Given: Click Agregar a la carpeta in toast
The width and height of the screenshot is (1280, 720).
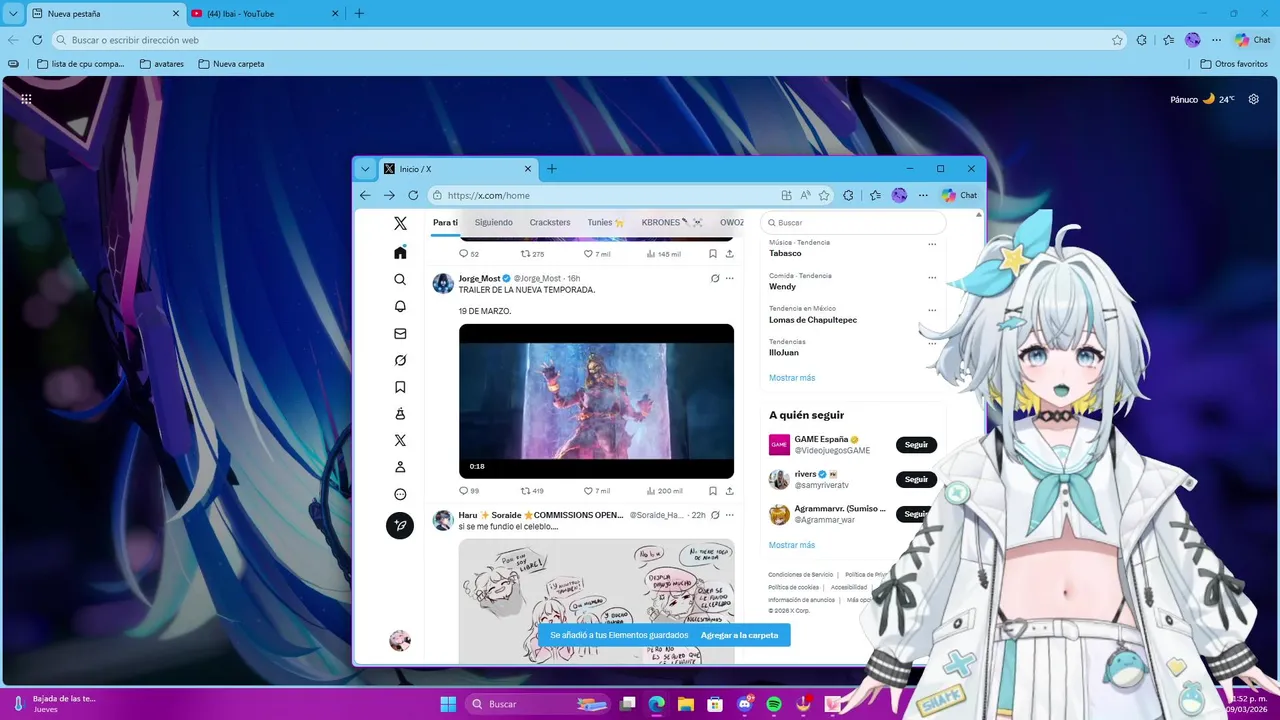Looking at the screenshot, I should coord(739,635).
